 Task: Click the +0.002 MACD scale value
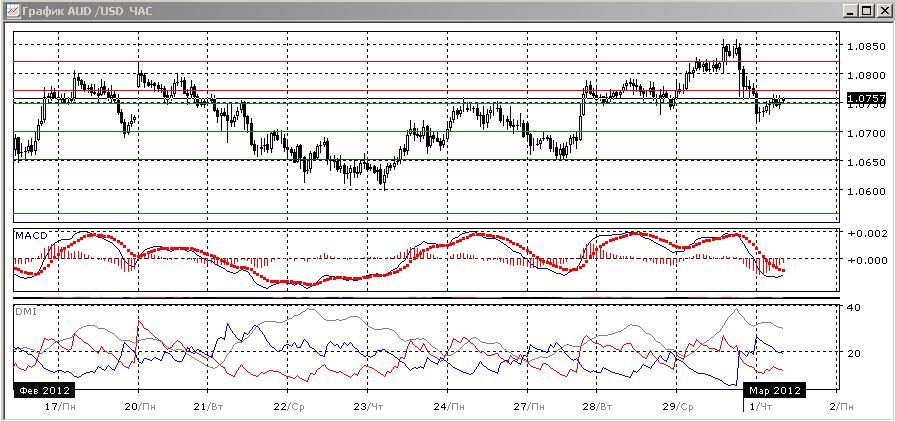click(868, 234)
